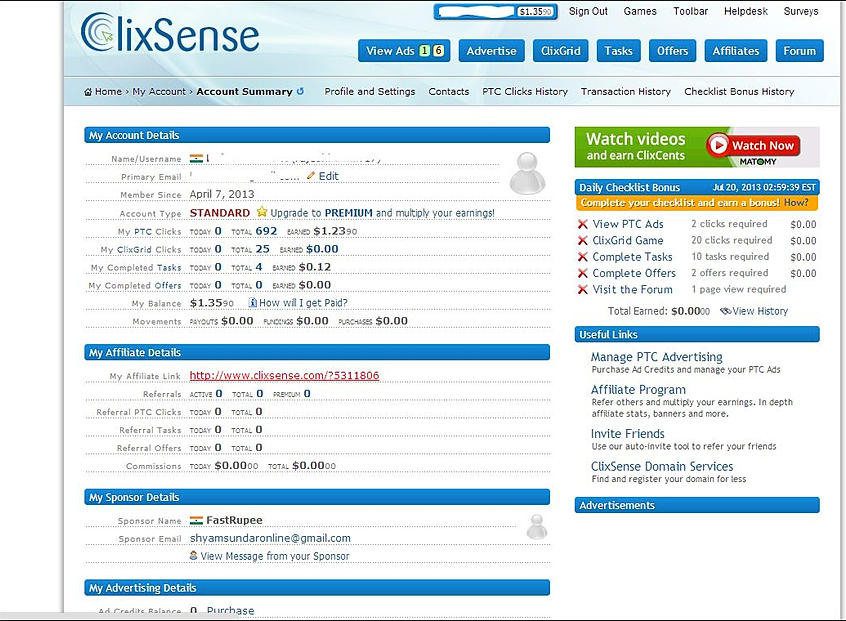Click the person icon beside View Message from your Sponsor
This screenshot has width=846, height=621.
pos(193,555)
